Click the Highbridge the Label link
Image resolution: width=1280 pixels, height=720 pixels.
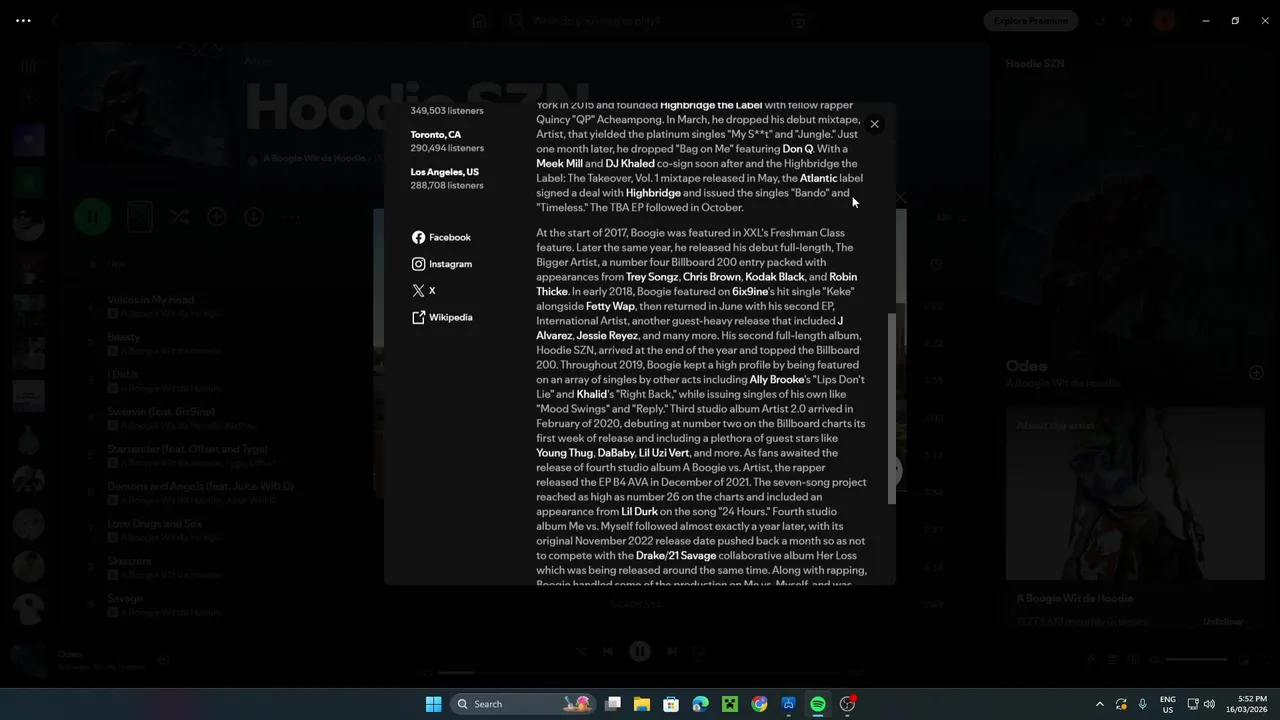(711, 105)
